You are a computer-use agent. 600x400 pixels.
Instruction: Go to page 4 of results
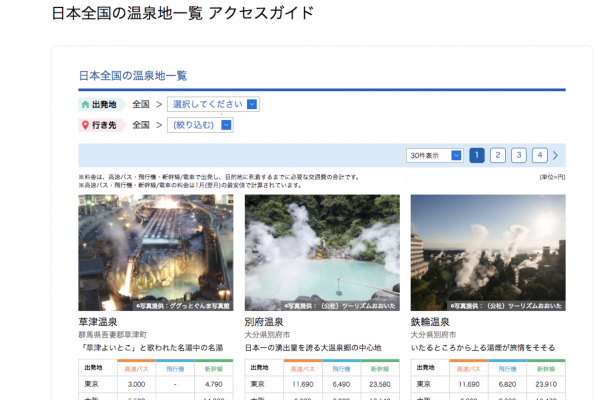[x=540, y=155]
